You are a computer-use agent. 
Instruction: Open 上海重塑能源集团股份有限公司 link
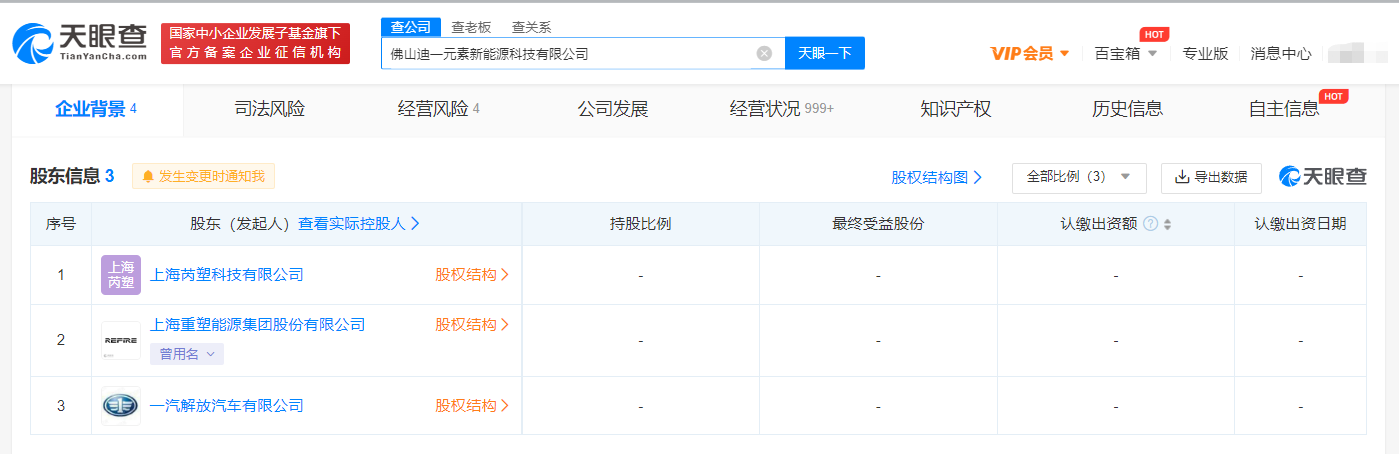257,324
